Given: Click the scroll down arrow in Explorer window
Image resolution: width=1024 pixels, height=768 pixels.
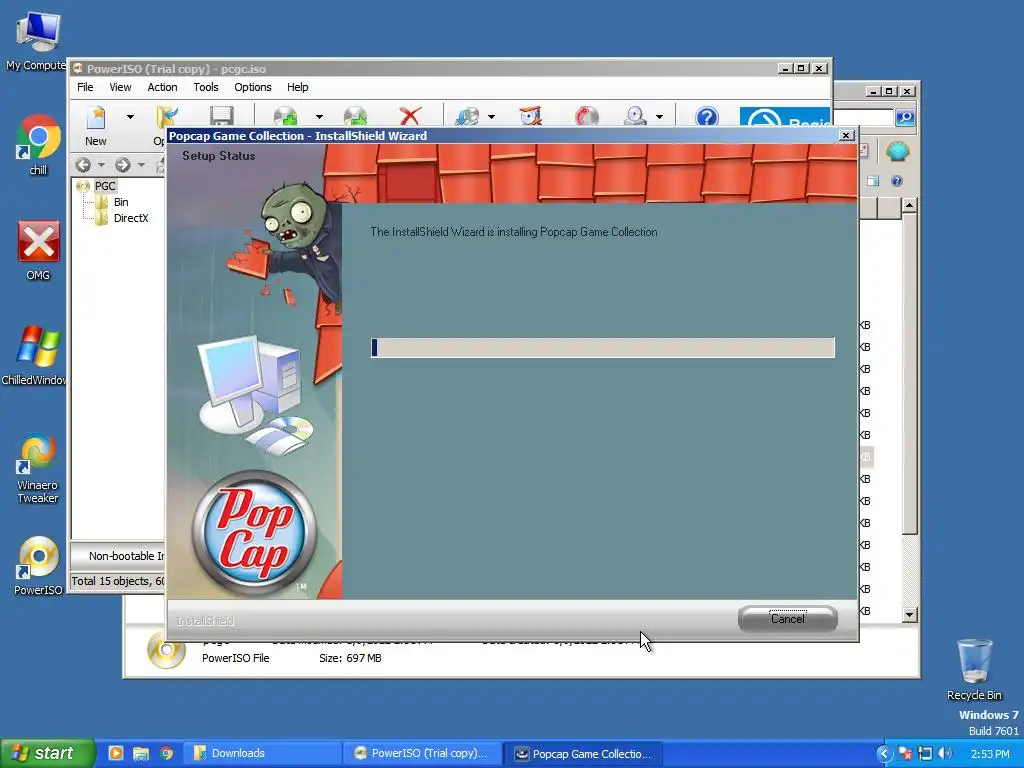Looking at the screenshot, I should coord(909,615).
